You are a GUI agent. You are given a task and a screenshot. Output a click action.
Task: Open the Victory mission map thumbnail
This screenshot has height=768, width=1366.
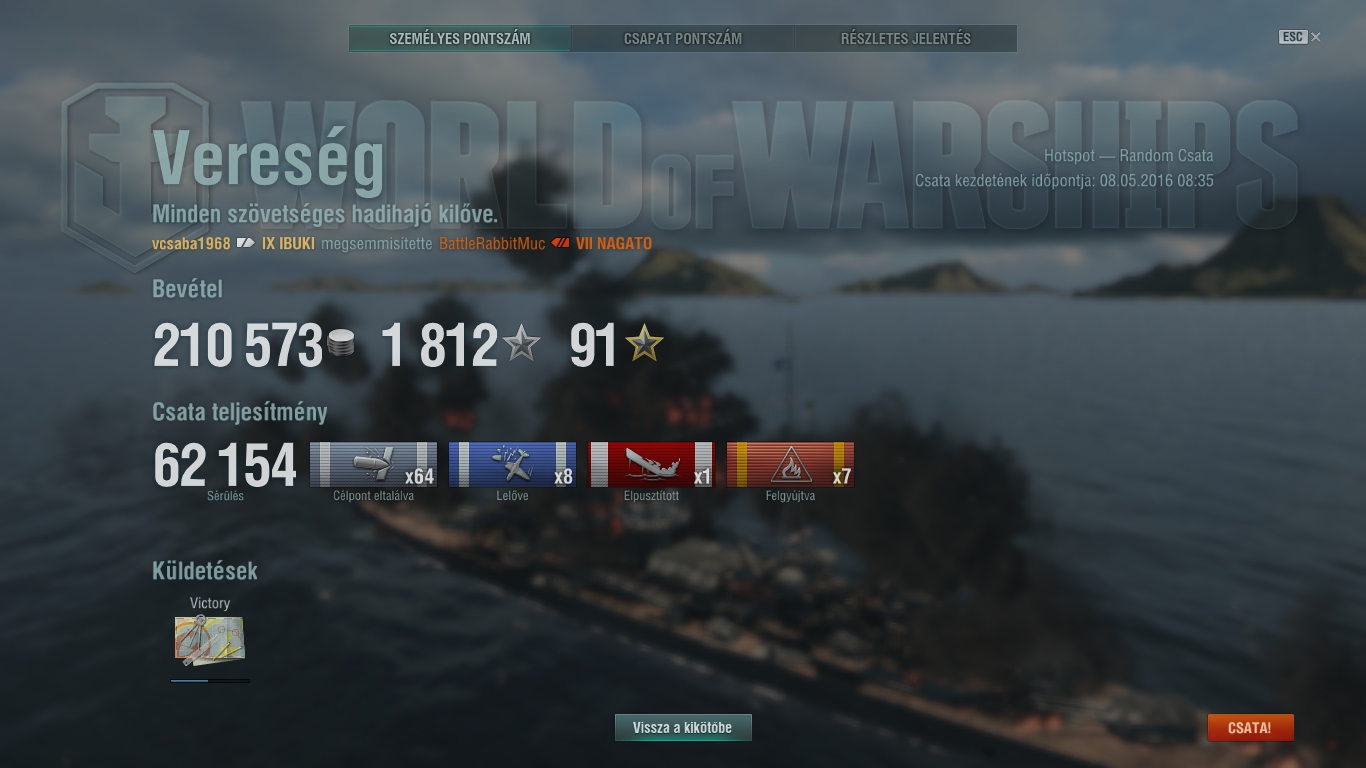tap(210, 640)
